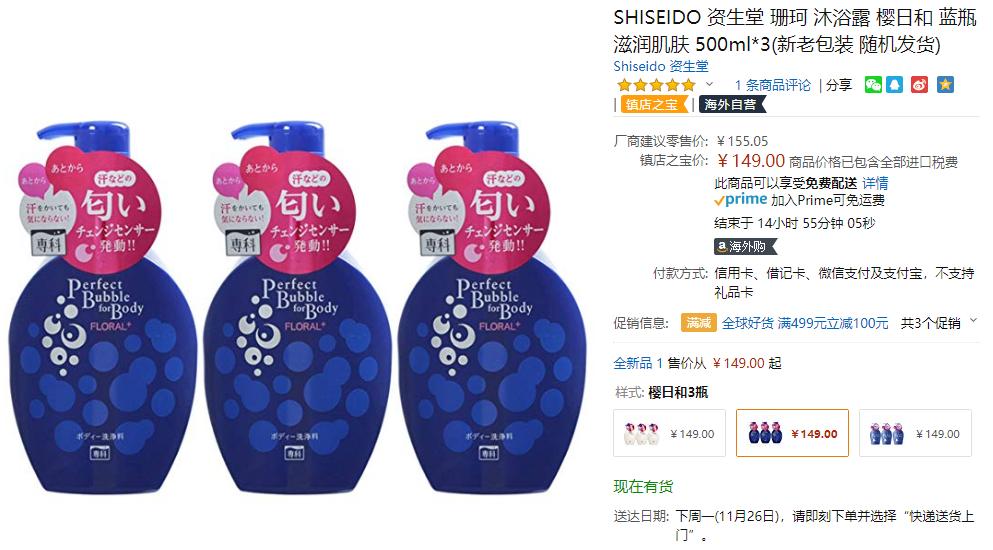Share product via the Weibo icon
This screenshot has width=993, height=550.
point(920,85)
